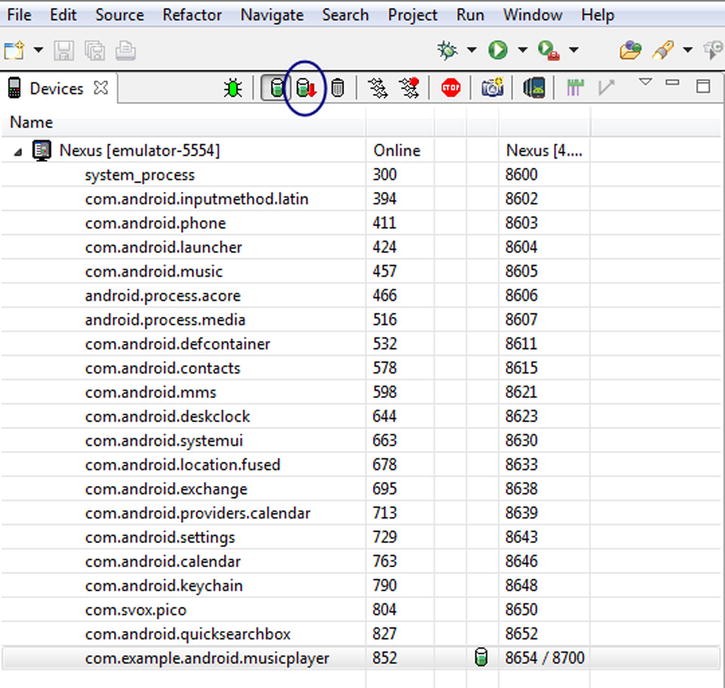
Task: Click the Search flashlight icon
Action: (663, 50)
